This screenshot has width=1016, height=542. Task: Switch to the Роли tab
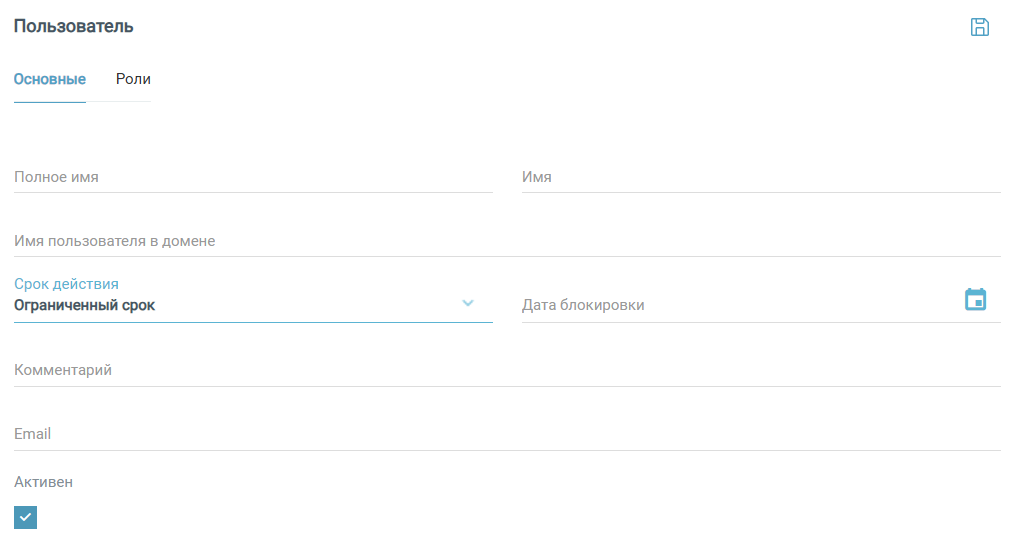pyautogui.click(x=133, y=79)
